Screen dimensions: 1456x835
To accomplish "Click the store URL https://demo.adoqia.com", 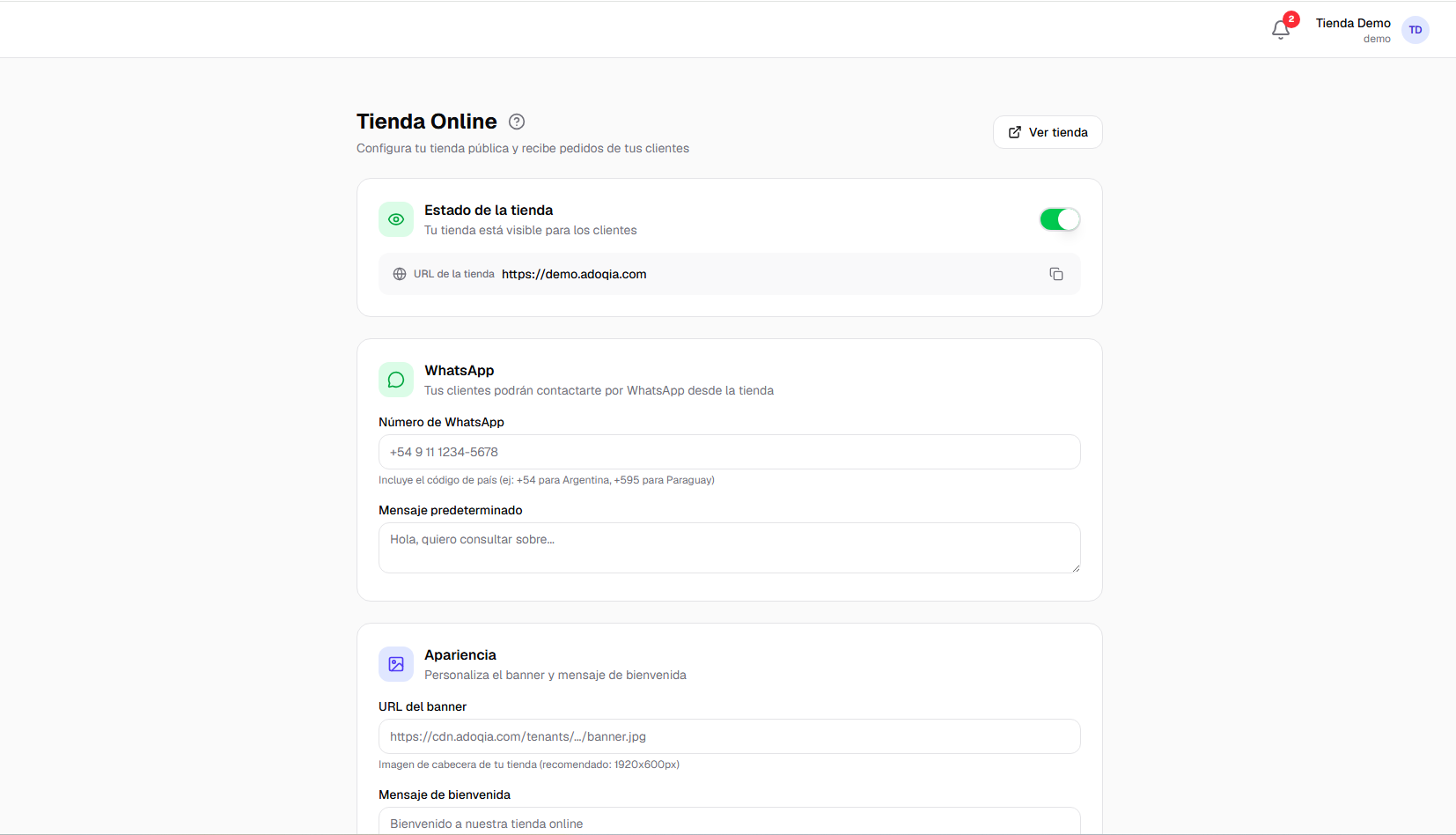I will pos(574,274).
